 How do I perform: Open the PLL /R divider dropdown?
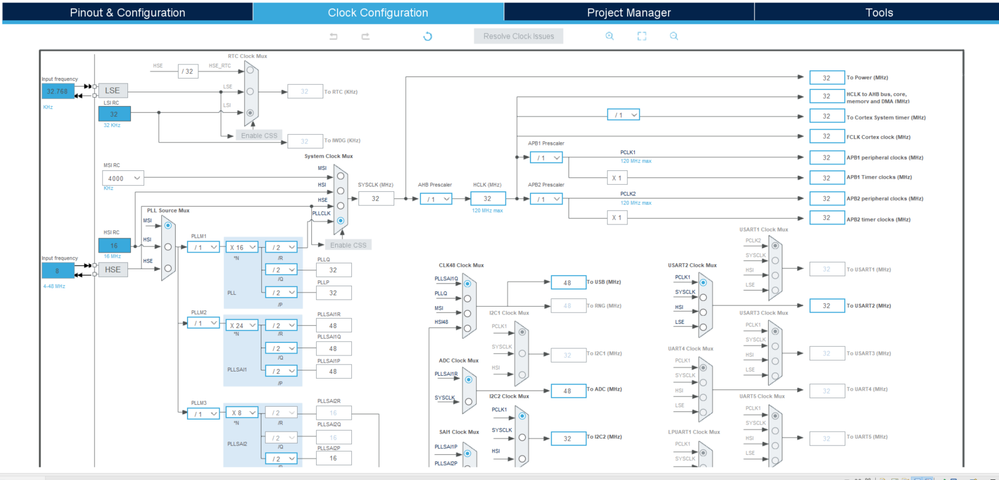[x=280, y=247]
